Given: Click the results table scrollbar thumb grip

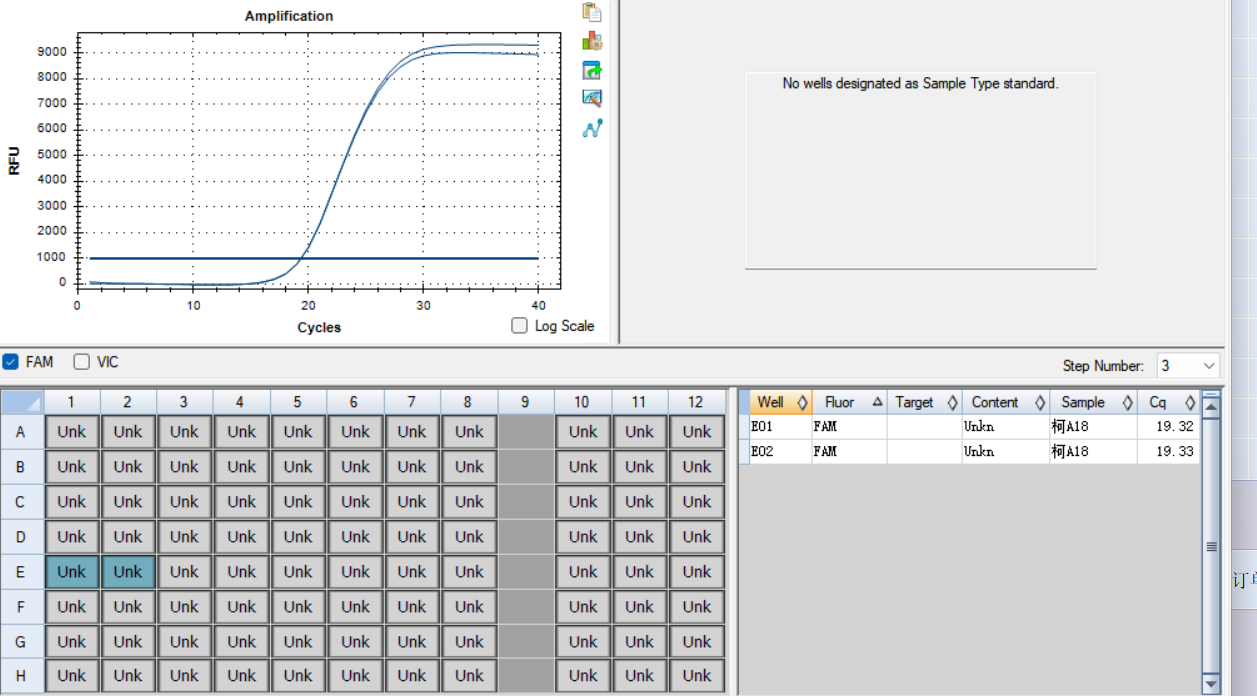Looking at the screenshot, I should [1211, 546].
